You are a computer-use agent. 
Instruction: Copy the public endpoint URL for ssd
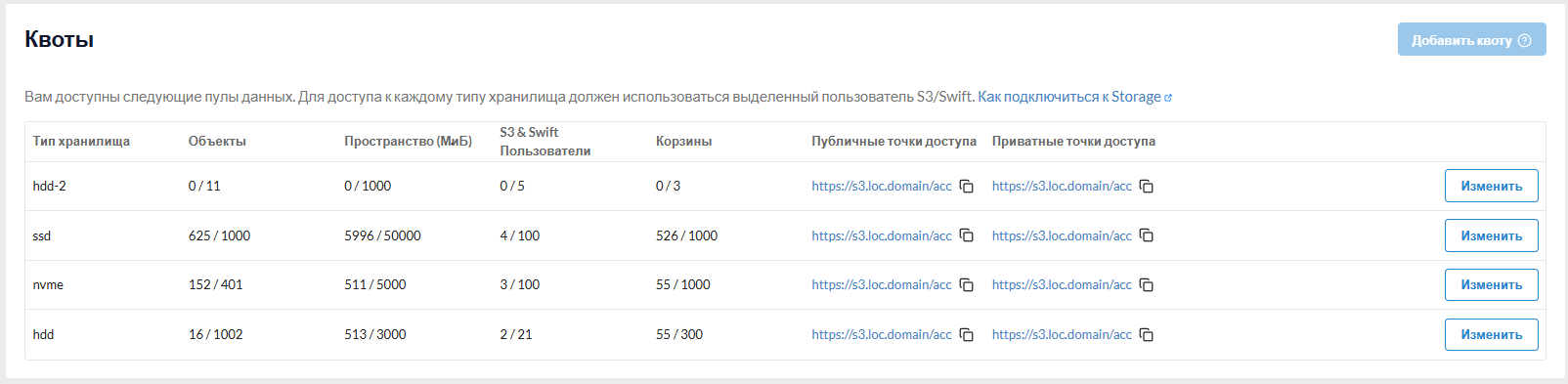tap(966, 235)
